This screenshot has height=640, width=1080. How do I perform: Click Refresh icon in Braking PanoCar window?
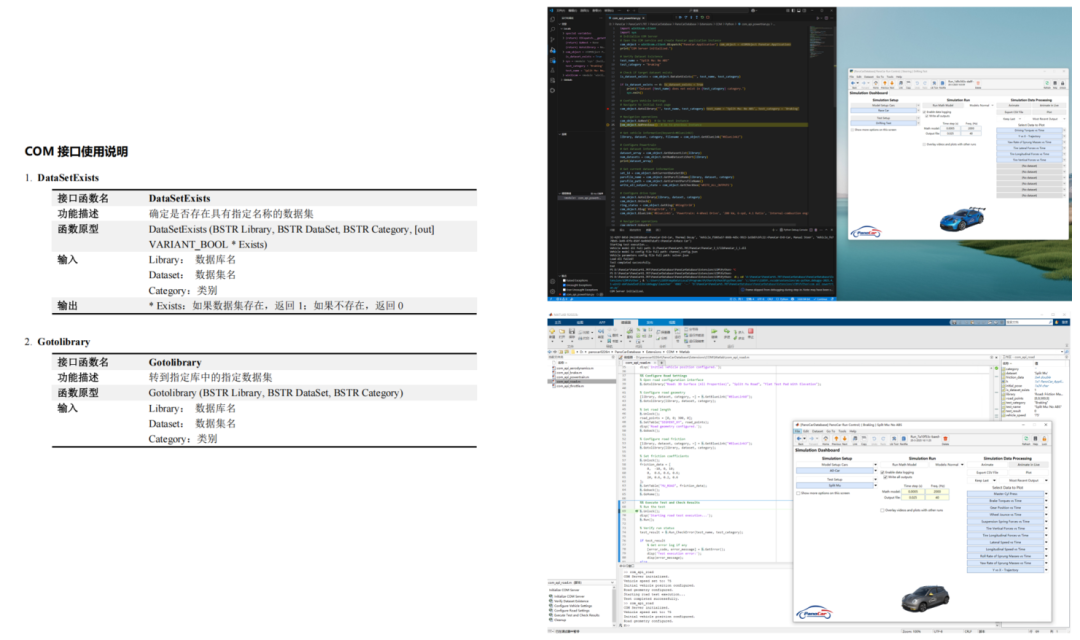(x=1026, y=438)
